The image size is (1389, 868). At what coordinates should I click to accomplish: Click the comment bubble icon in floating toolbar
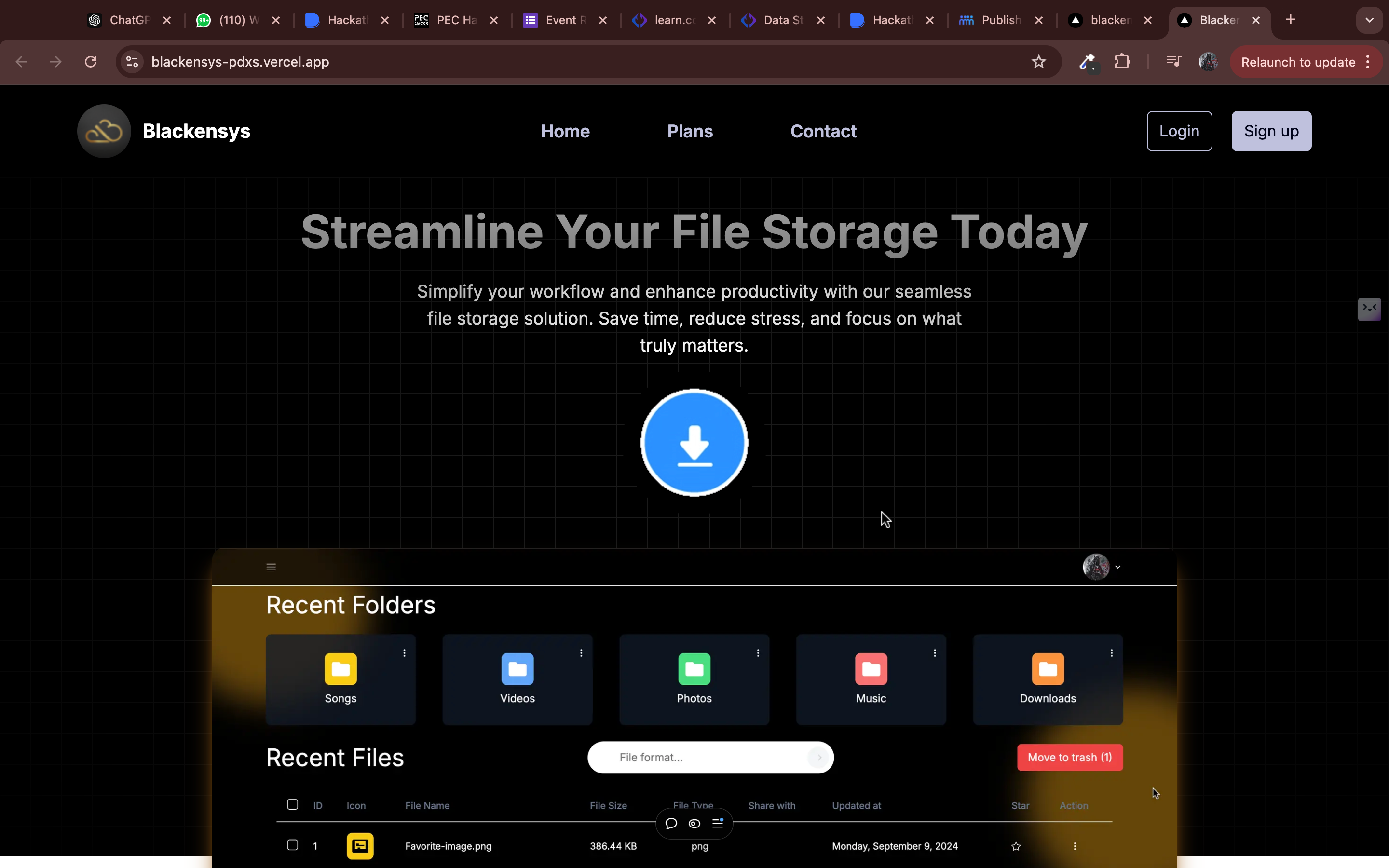coord(671,824)
